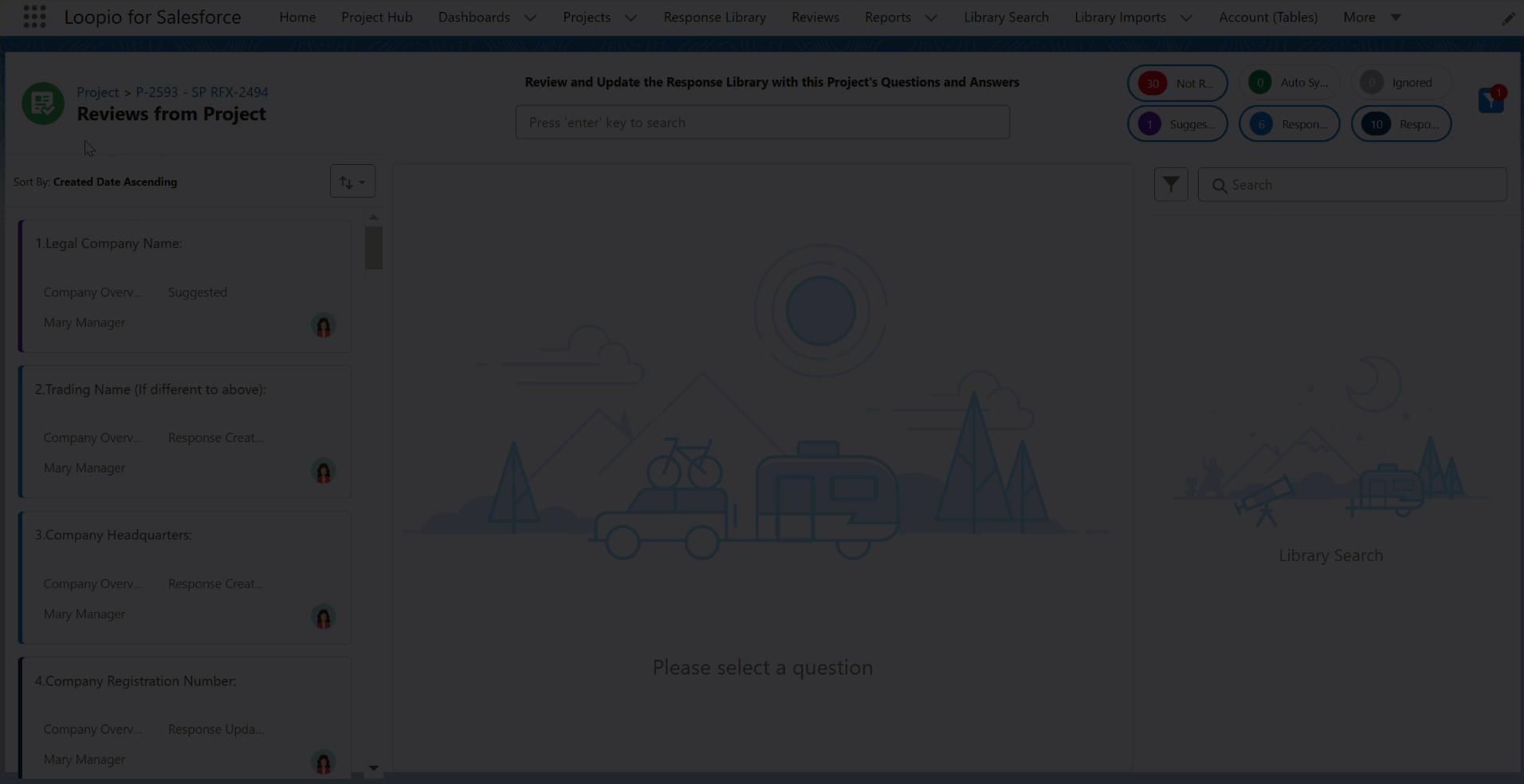Click Mary Manager avatar on Company Headquarters card
This screenshot has height=784, width=1524.
(x=324, y=617)
